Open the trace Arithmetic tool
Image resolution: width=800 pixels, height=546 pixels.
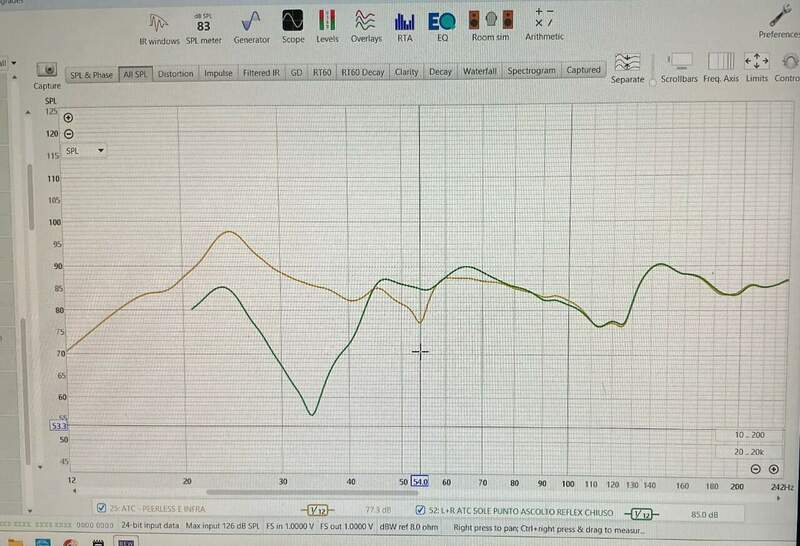coord(544,24)
